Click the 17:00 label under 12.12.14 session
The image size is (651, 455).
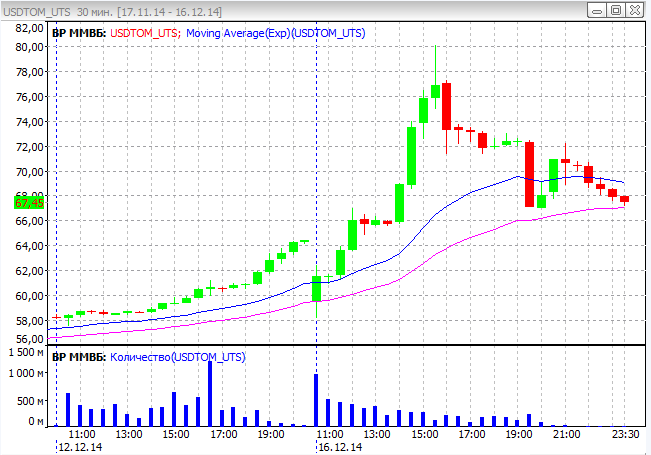[223, 435]
